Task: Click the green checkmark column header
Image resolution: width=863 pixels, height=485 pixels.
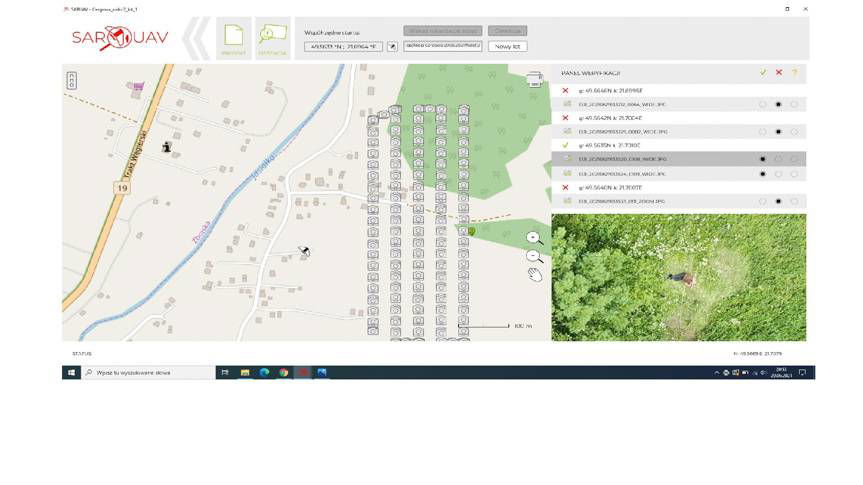Action: 762,73
